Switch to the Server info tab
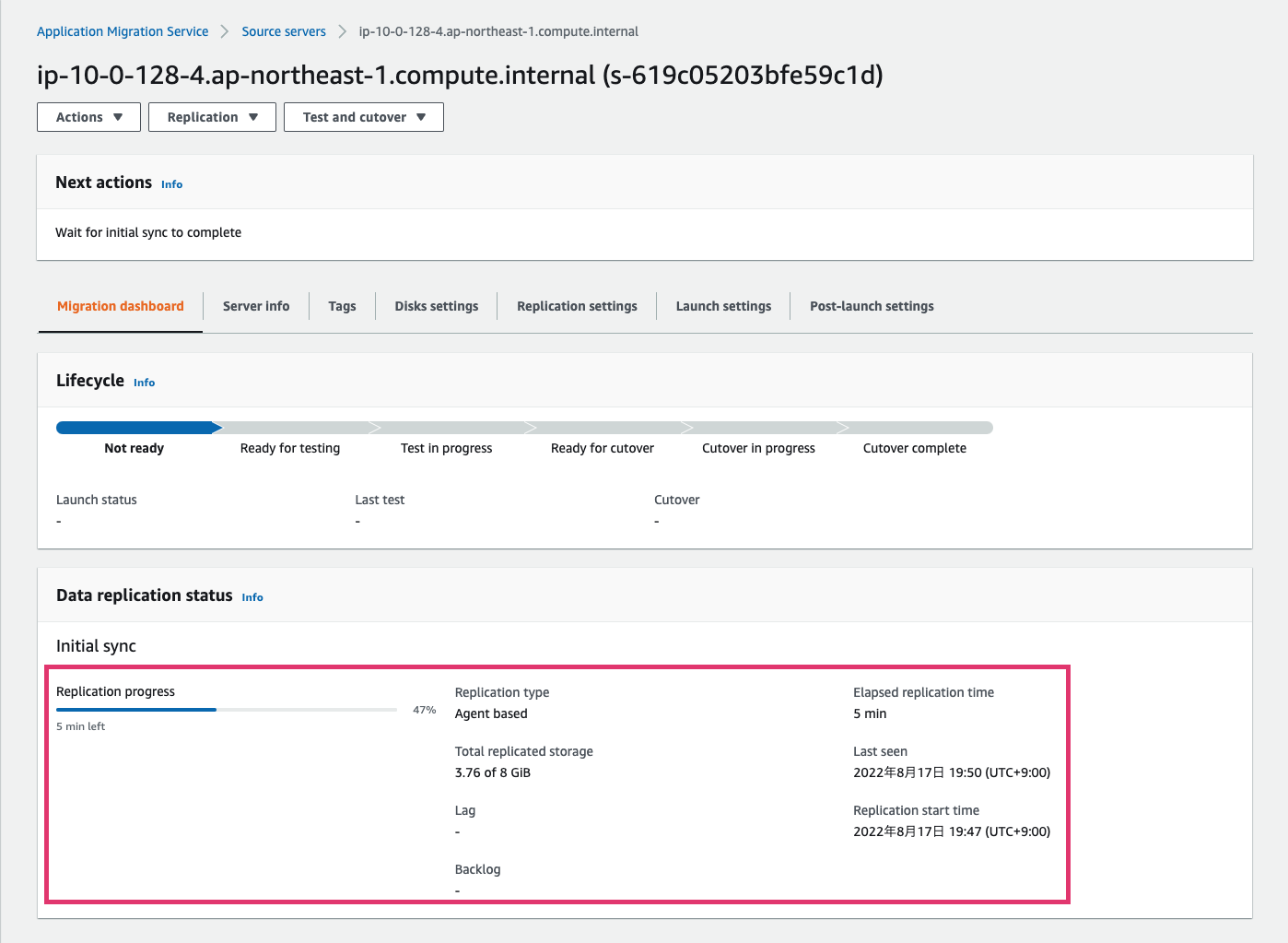1288x943 pixels. pos(256,305)
